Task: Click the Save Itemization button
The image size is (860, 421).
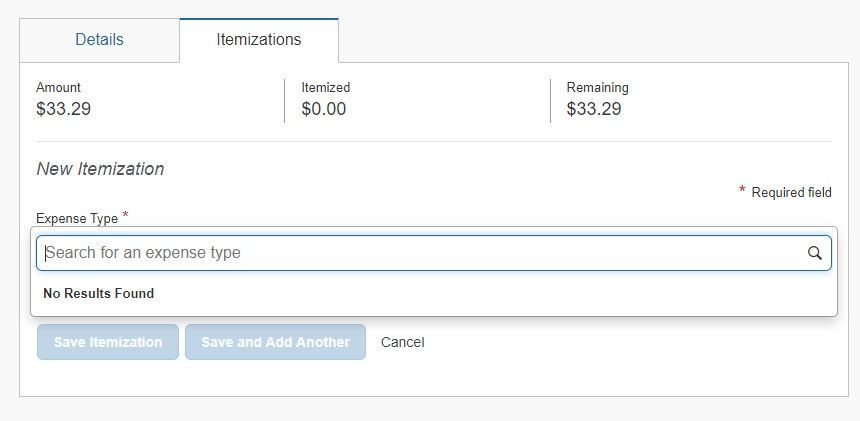Action: 108,342
